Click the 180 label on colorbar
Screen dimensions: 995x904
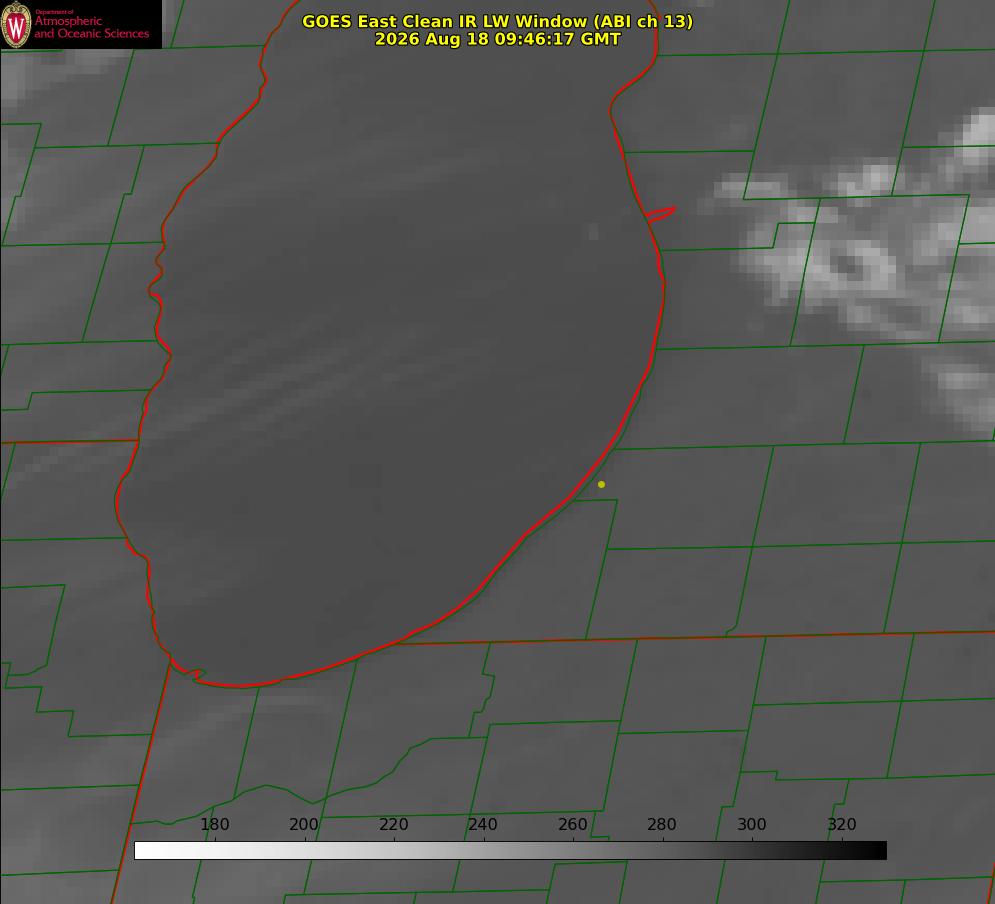(214, 824)
